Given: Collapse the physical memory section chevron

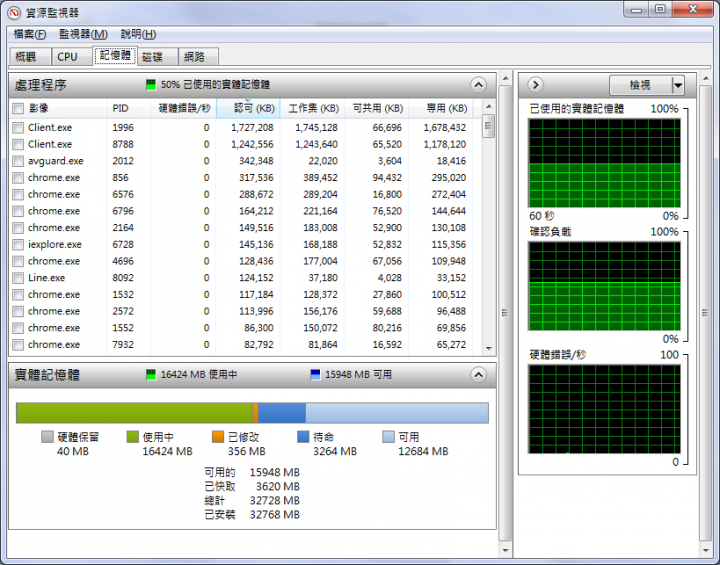Looking at the screenshot, I should (x=478, y=375).
